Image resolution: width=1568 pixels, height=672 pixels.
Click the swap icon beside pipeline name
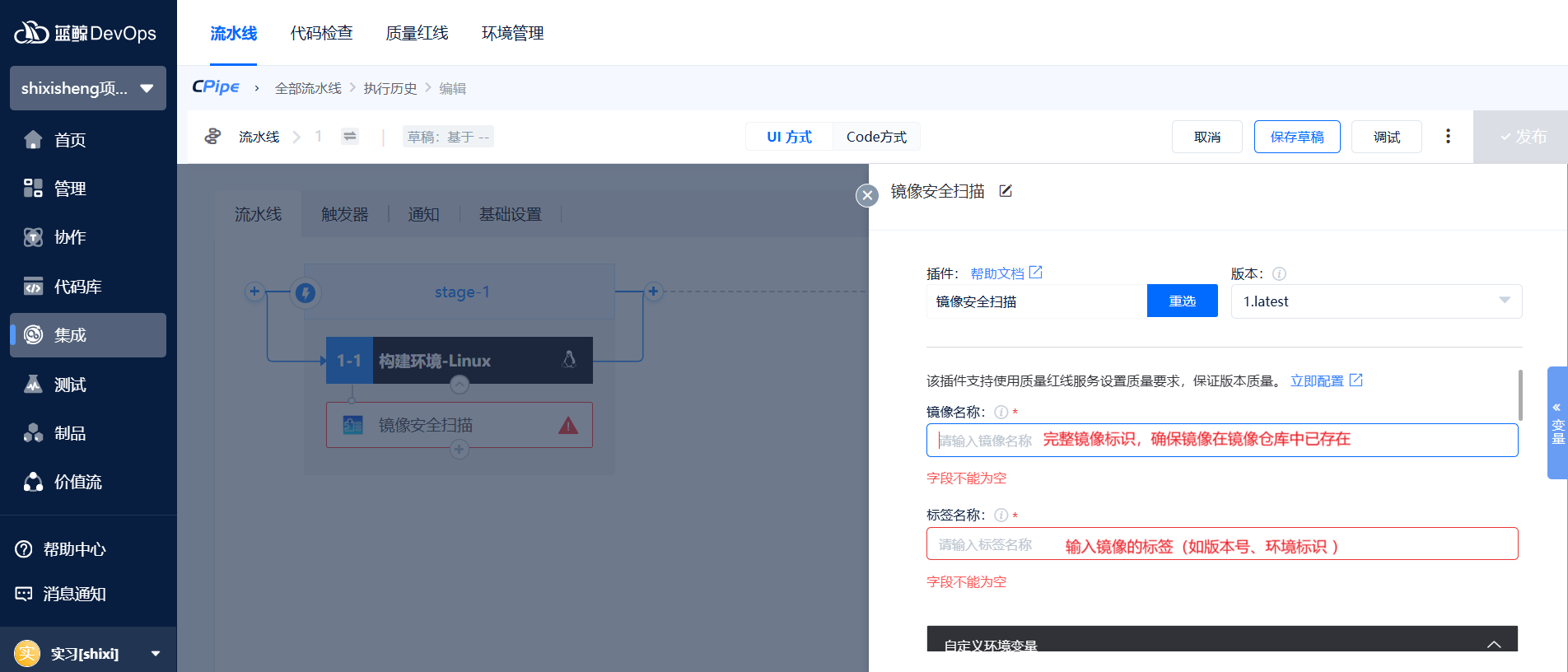coord(350,137)
